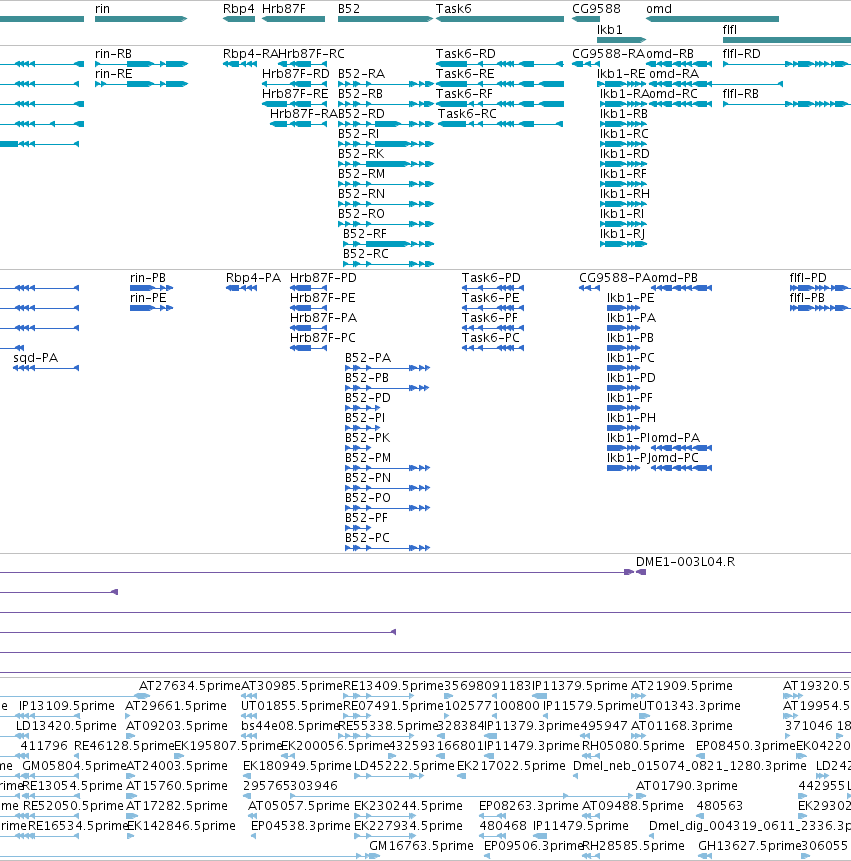Select transcript lkb1-RJ
This screenshot has width=851, height=861.
coord(622,234)
